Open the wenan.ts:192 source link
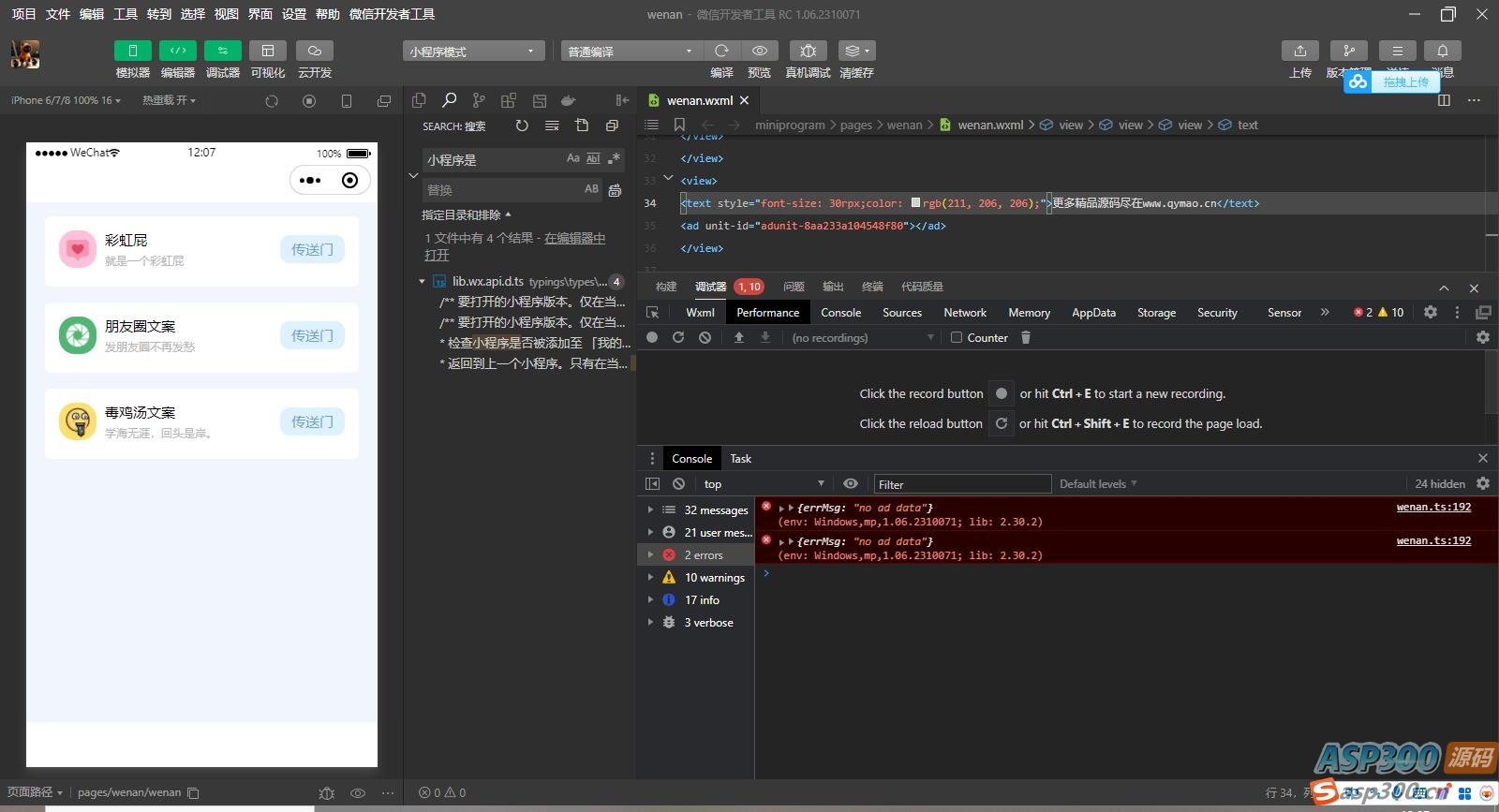Image resolution: width=1499 pixels, height=812 pixels. coord(1433,508)
